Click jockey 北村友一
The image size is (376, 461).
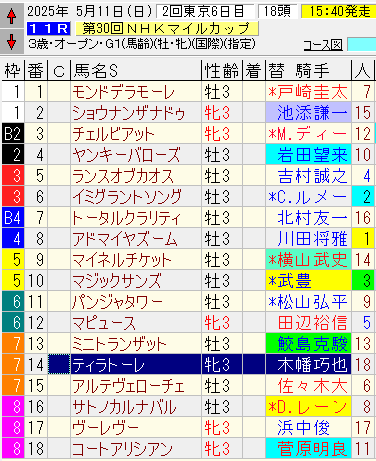coord(308,218)
